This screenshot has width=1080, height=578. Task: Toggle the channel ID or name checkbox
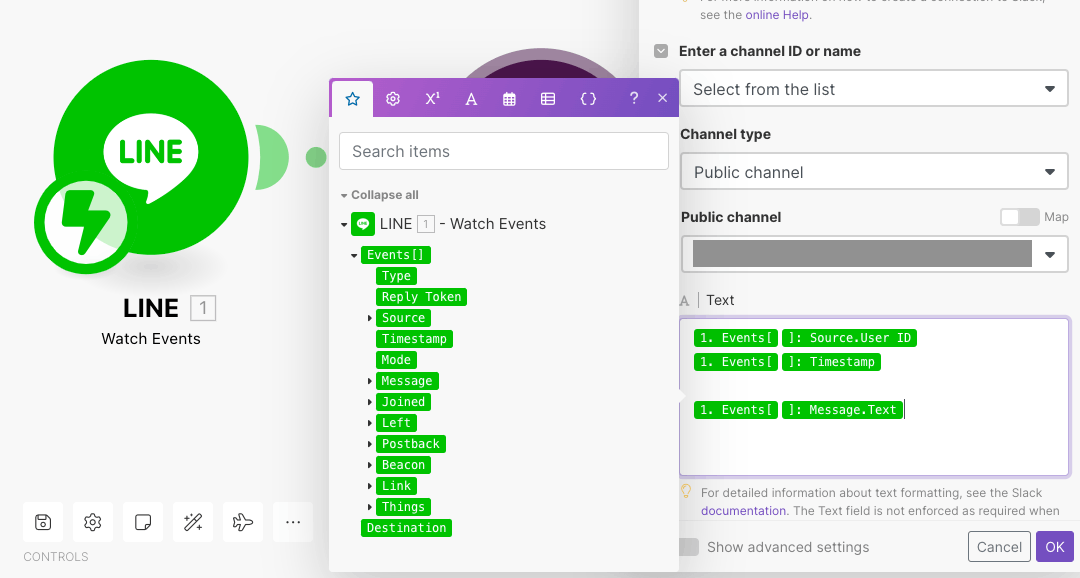[661, 51]
